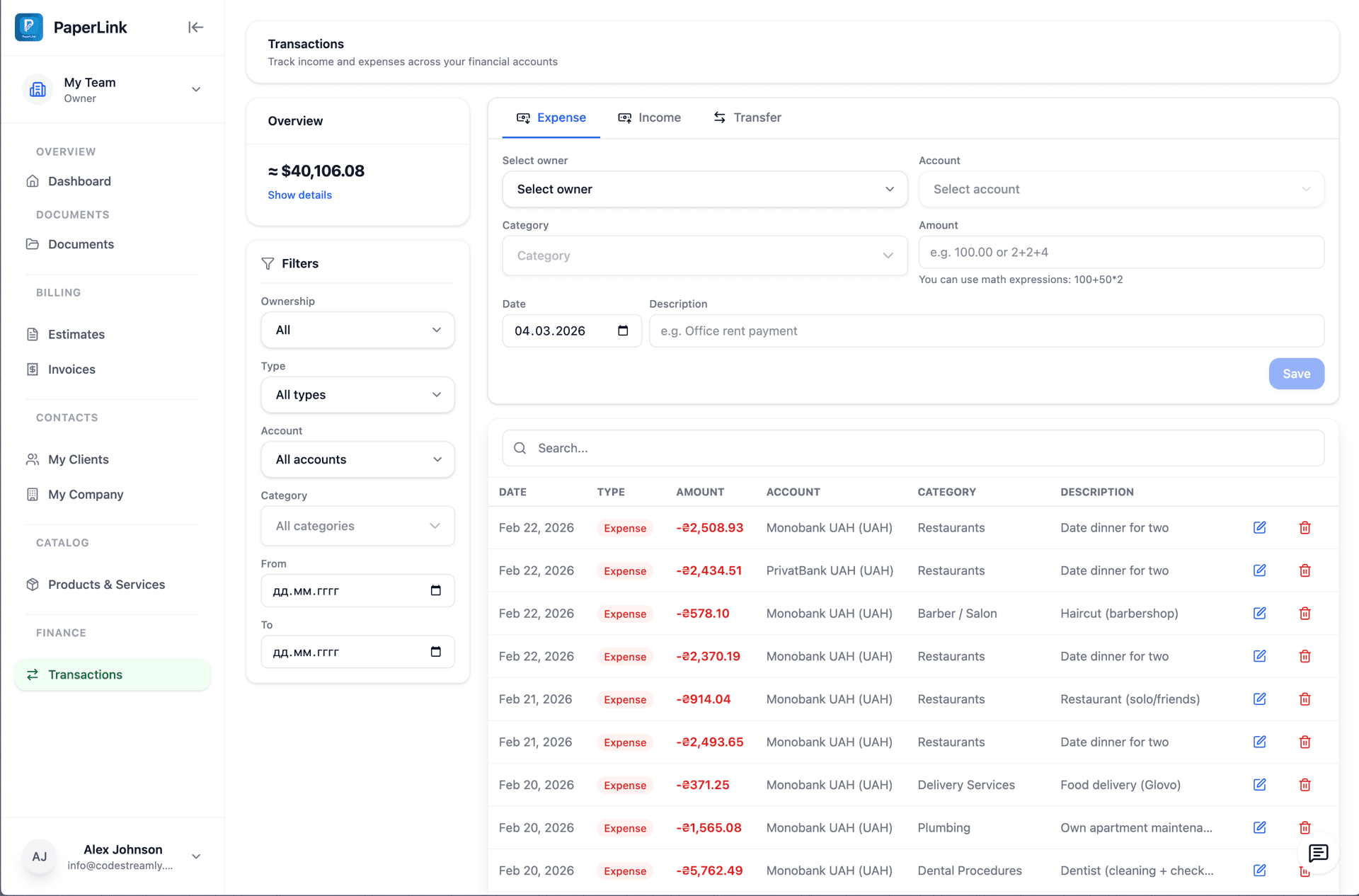Delete the first Date dinner transaction
The width and height of the screenshot is (1359, 896).
(1304, 528)
